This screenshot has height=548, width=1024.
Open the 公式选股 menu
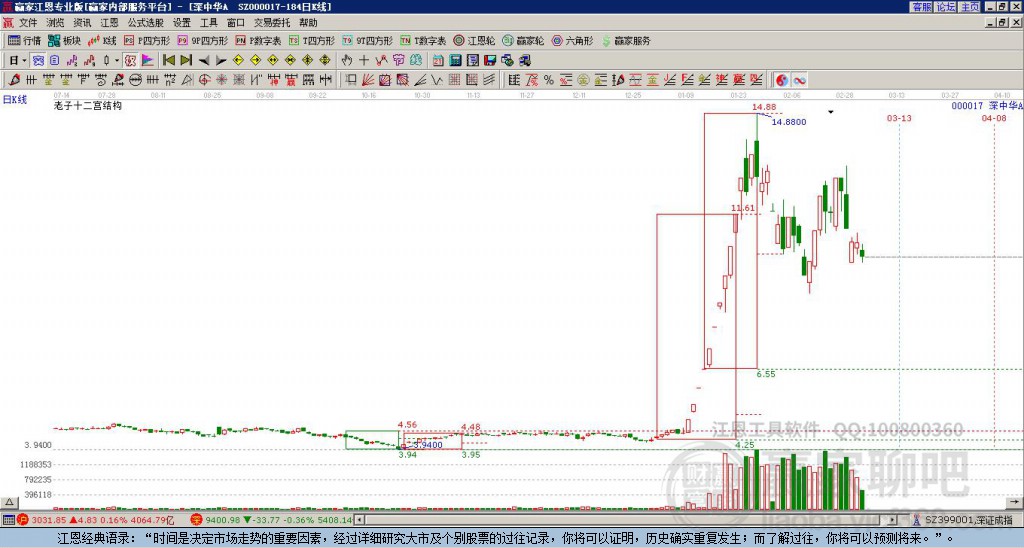146,23
